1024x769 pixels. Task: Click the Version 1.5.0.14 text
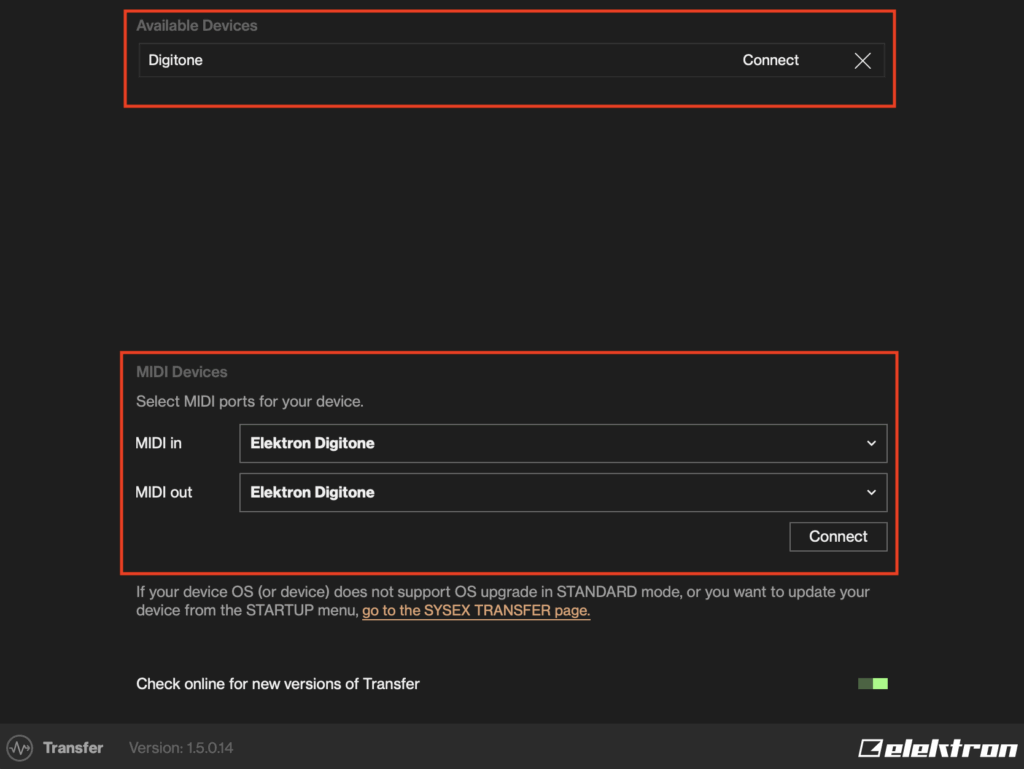coord(181,748)
